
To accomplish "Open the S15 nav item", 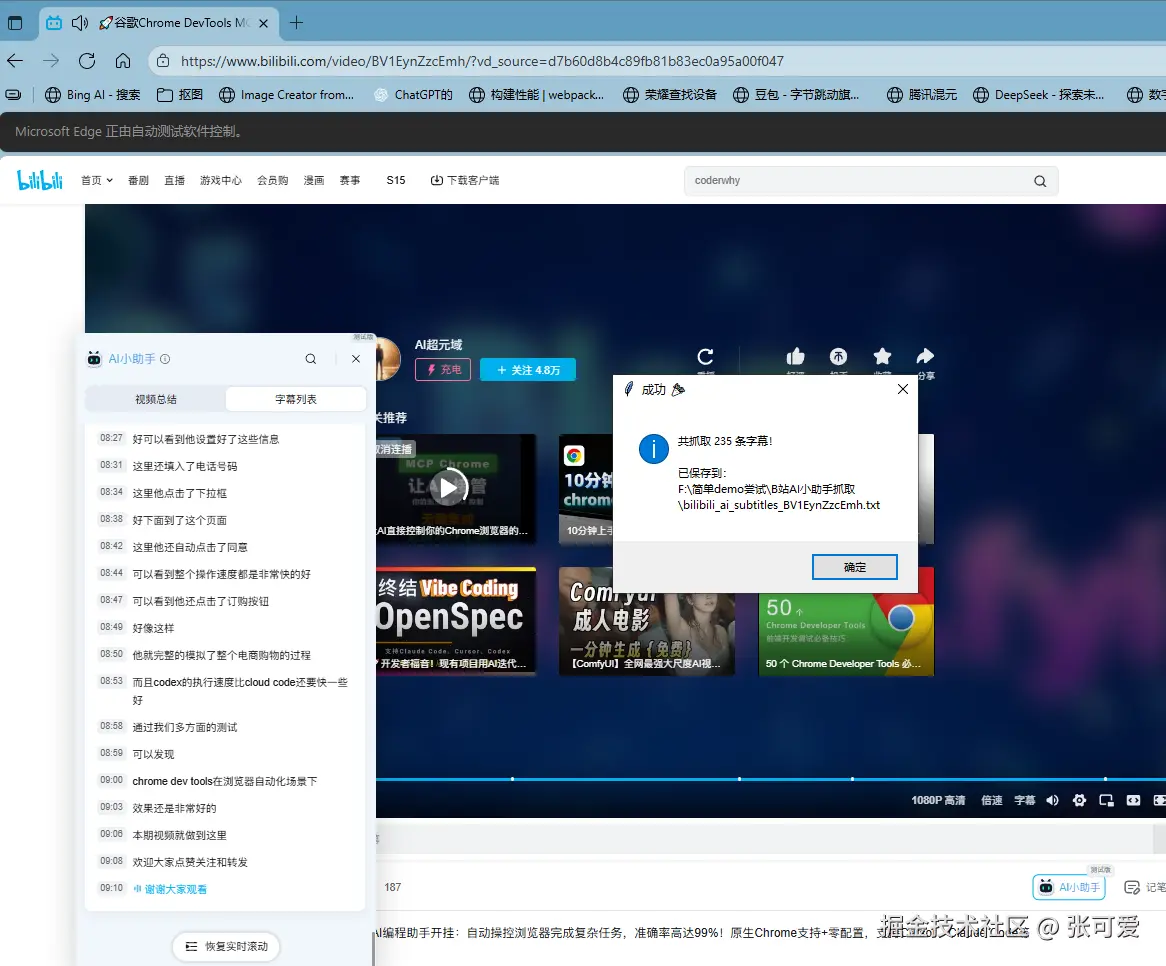I will click(396, 180).
